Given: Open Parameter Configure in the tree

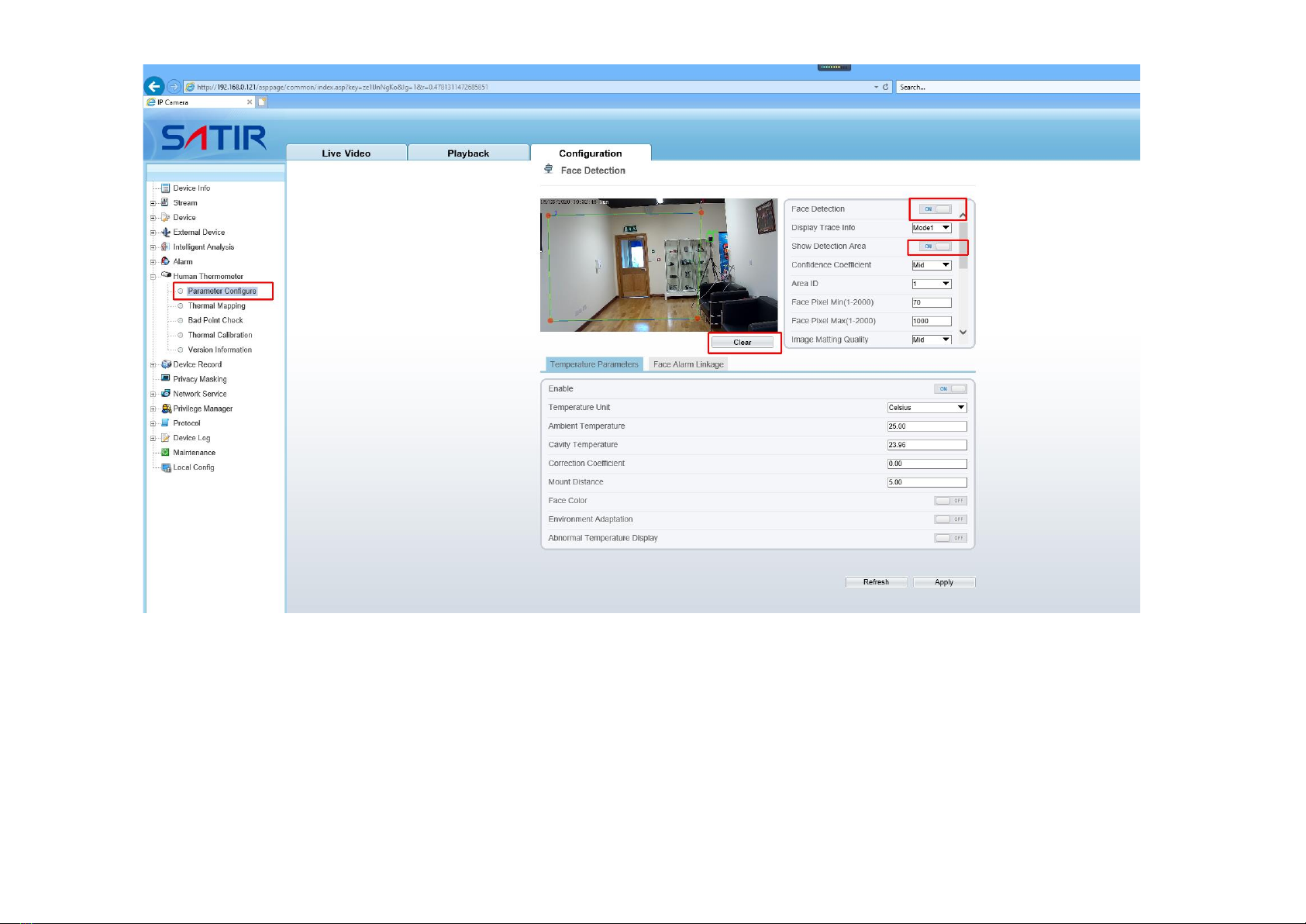Looking at the screenshot, I should click(x=222, y=291).
